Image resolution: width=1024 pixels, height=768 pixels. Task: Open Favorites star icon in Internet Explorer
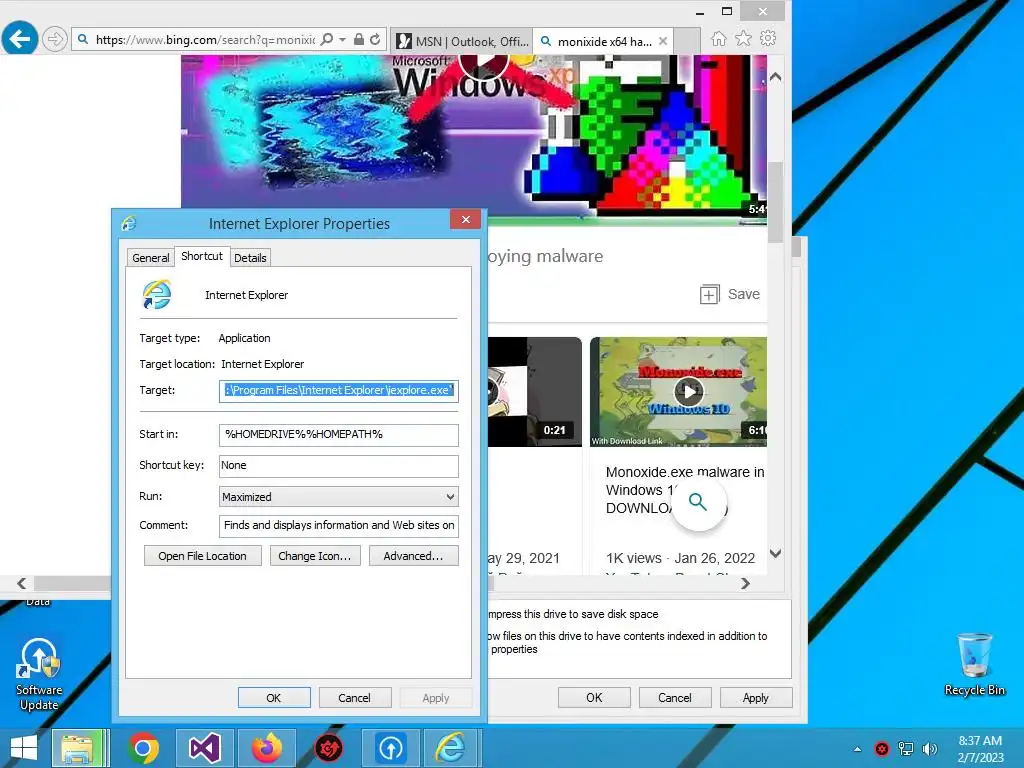pyautogui.click(x=743, y=39)
